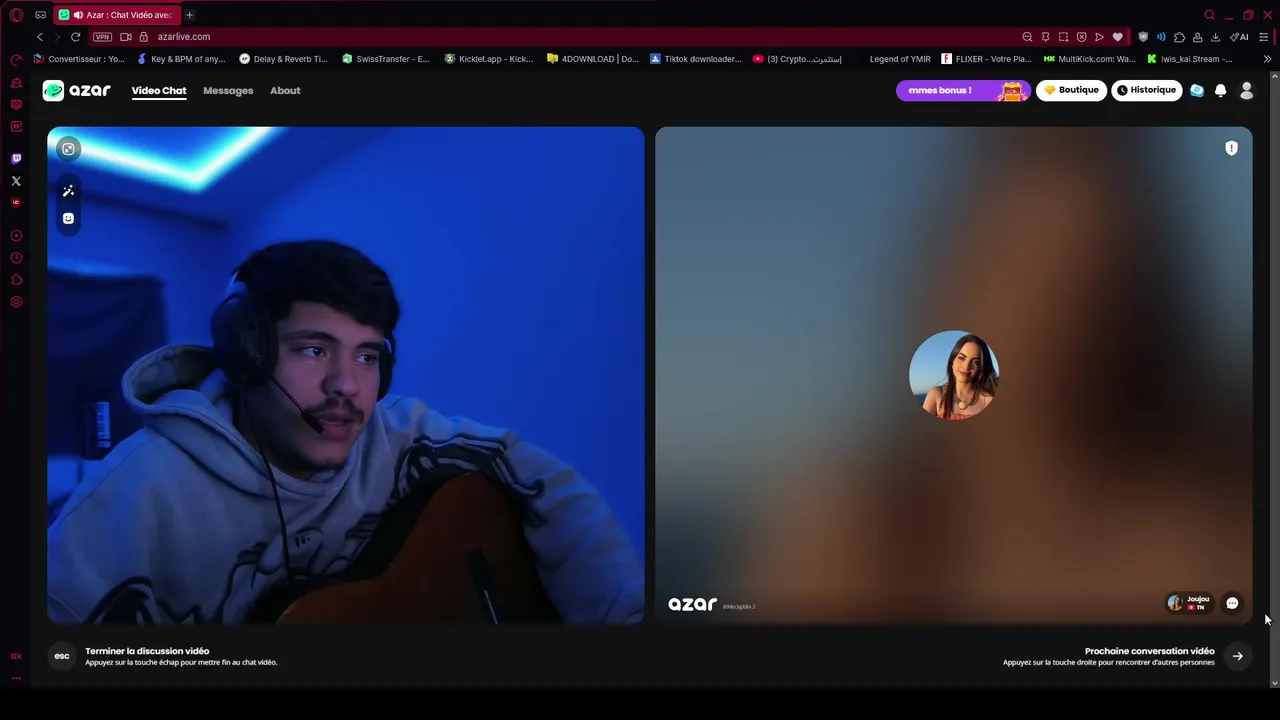Reload the current page

[75, 37]
